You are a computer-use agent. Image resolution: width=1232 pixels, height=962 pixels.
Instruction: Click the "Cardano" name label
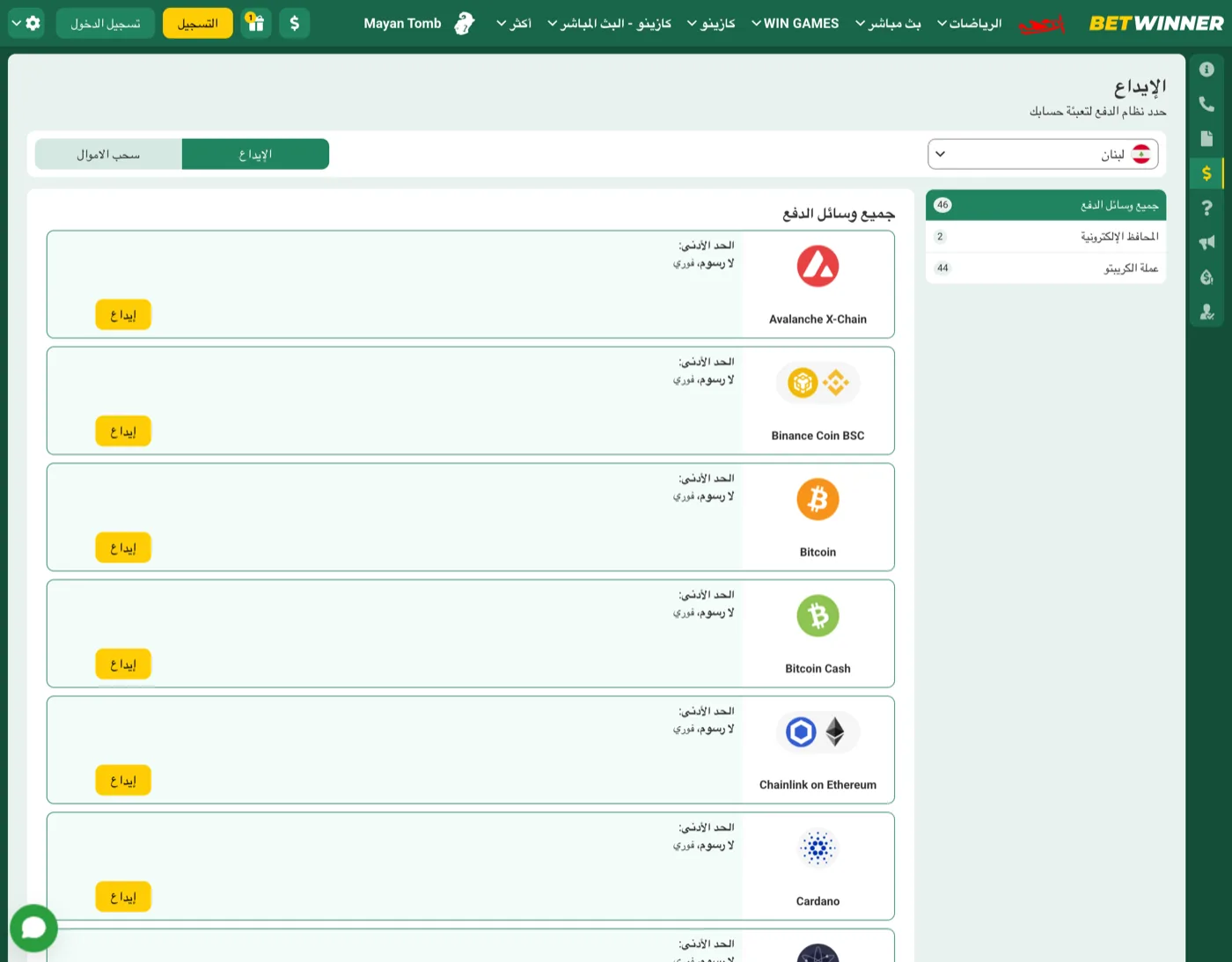pos(818,901)
